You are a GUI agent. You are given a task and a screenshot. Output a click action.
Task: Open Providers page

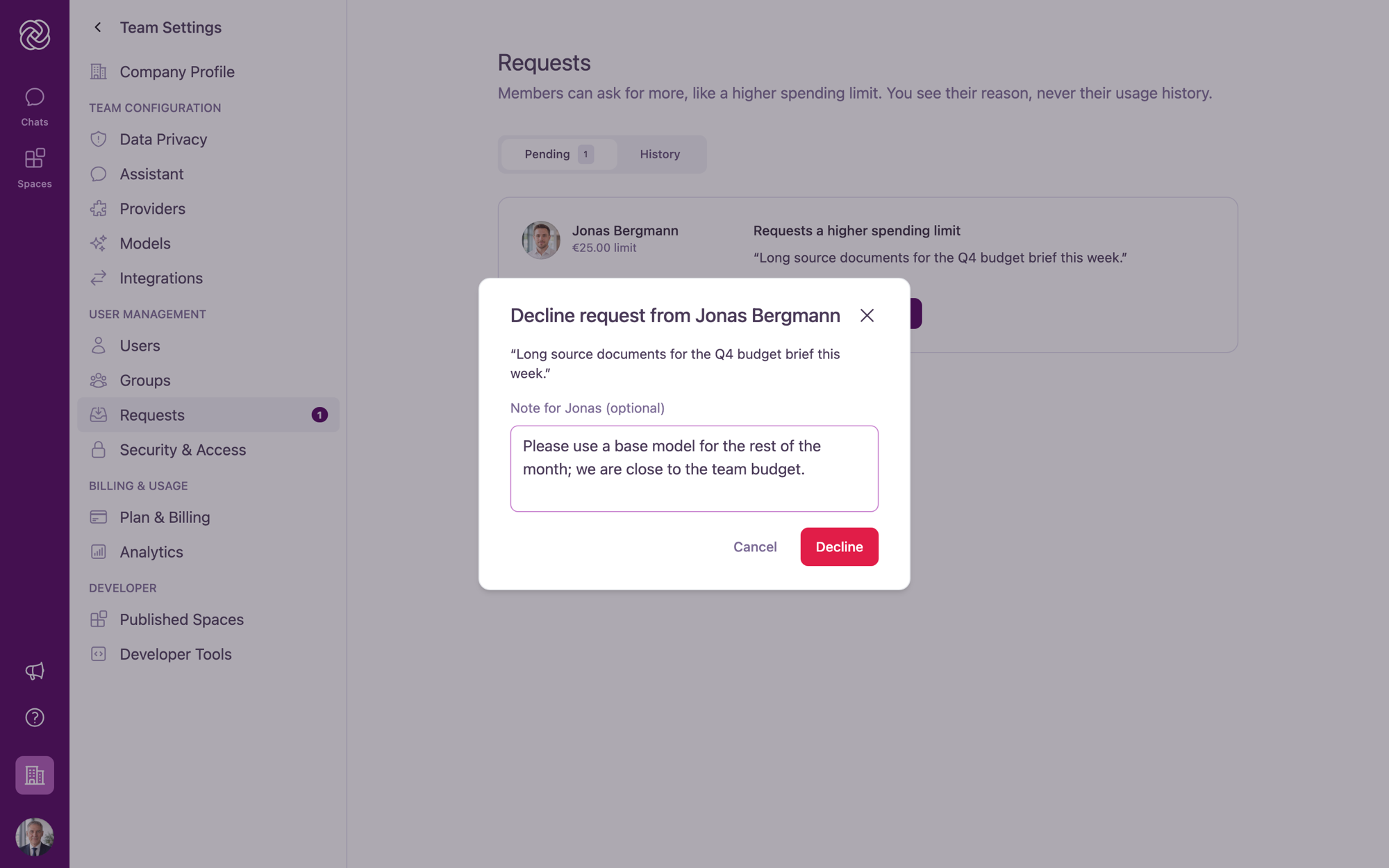coord(208,208)
